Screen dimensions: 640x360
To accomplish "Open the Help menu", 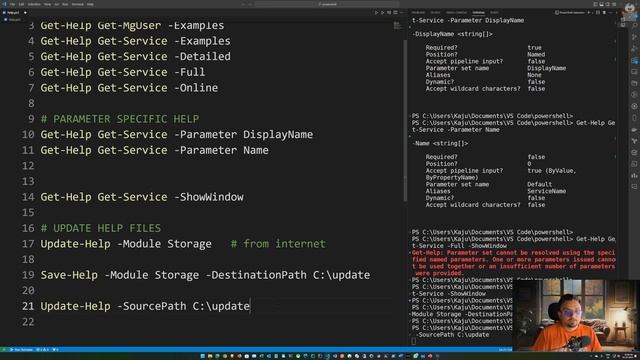I will click(x=90, y=4).
